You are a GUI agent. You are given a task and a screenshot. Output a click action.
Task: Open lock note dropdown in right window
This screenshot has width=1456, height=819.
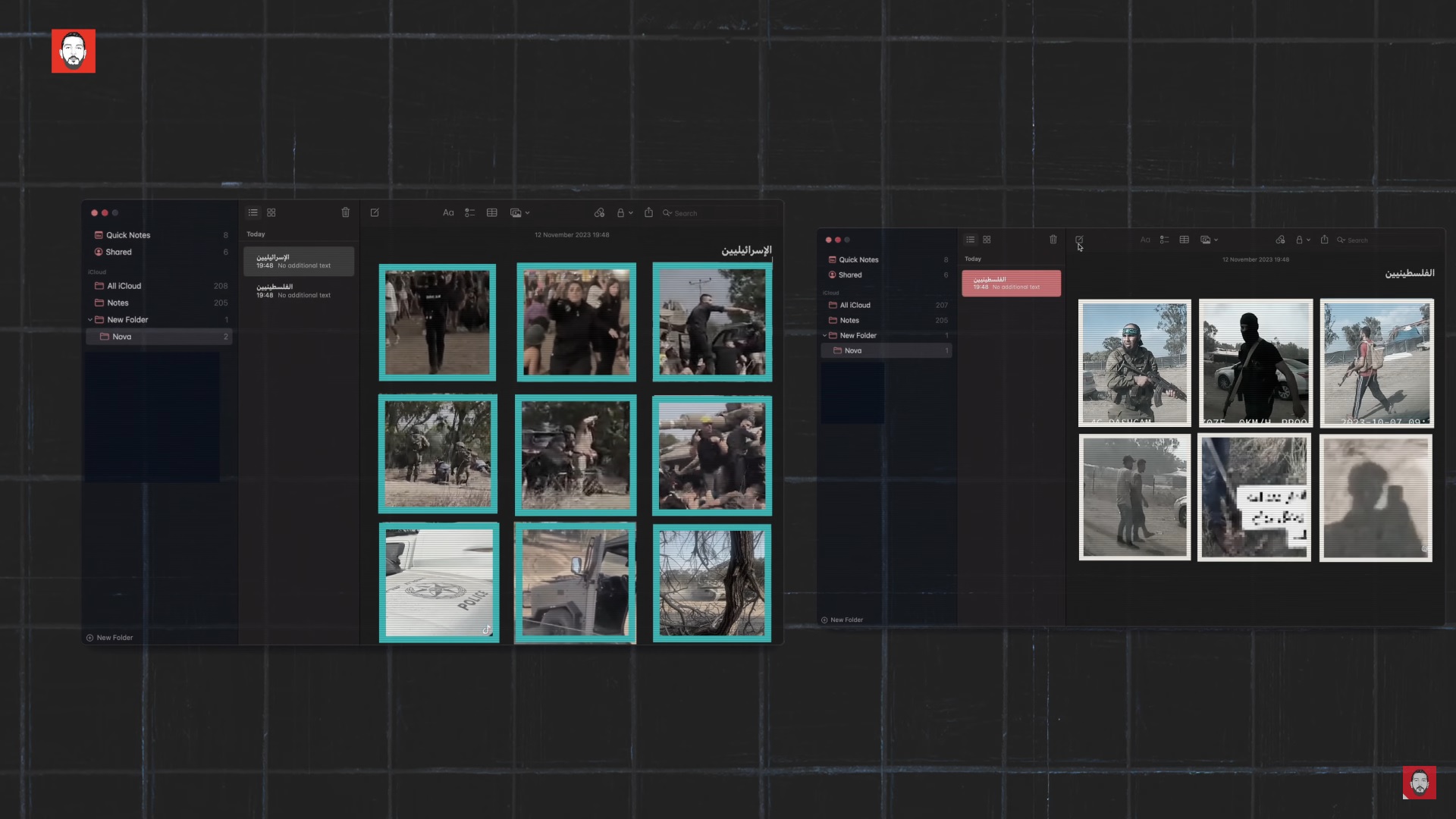coord(1303,240)
